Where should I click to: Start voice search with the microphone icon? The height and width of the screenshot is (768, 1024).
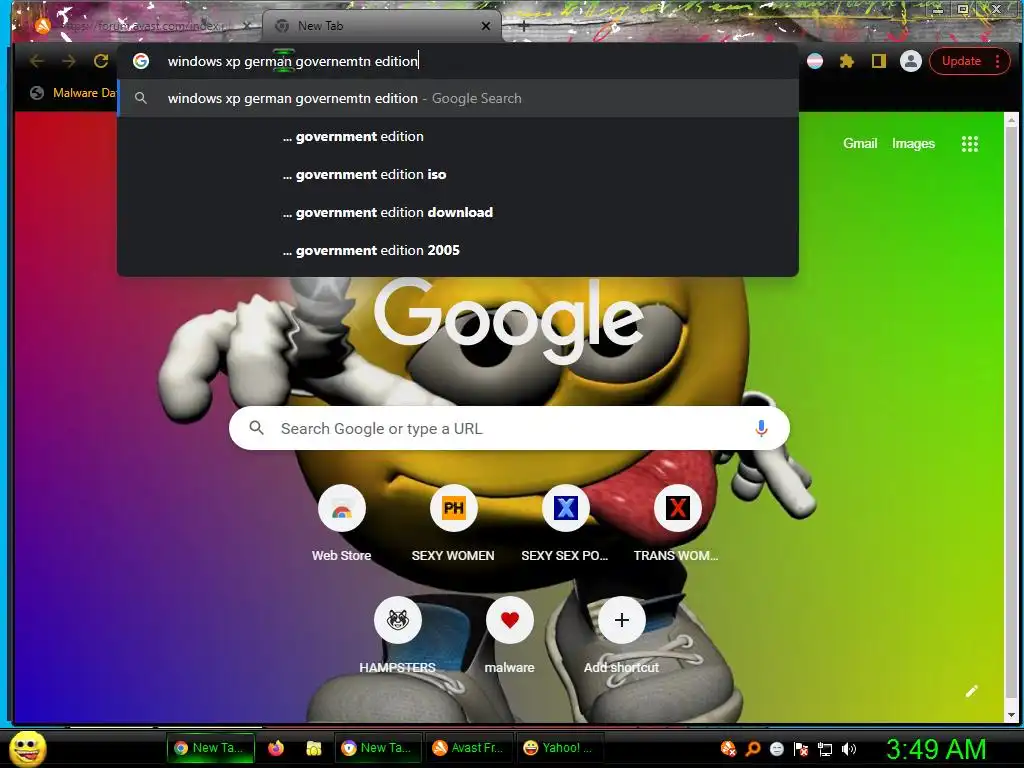[761, 428]
